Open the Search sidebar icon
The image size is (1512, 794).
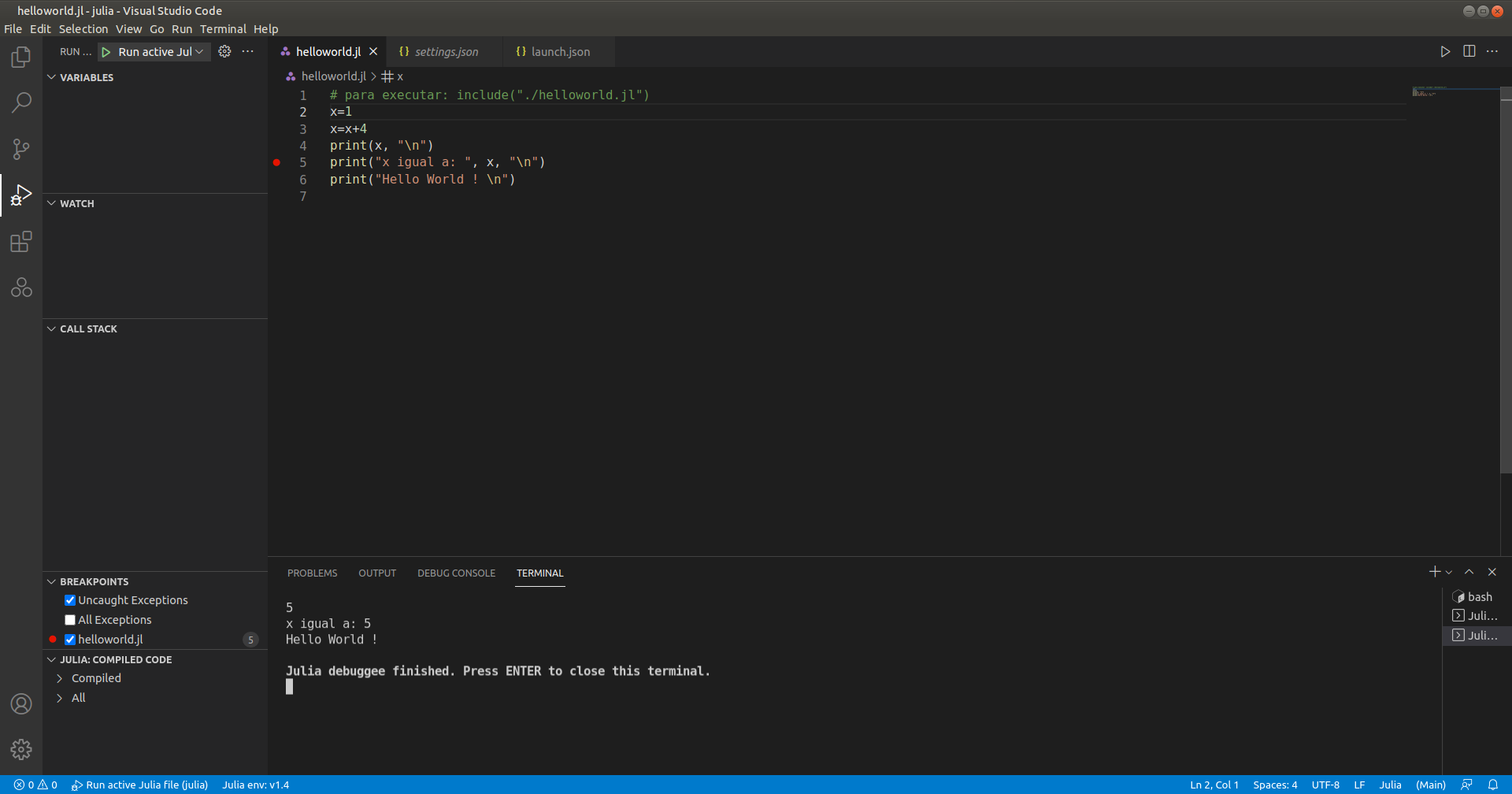pyautogui.click(x=21, y=102)
